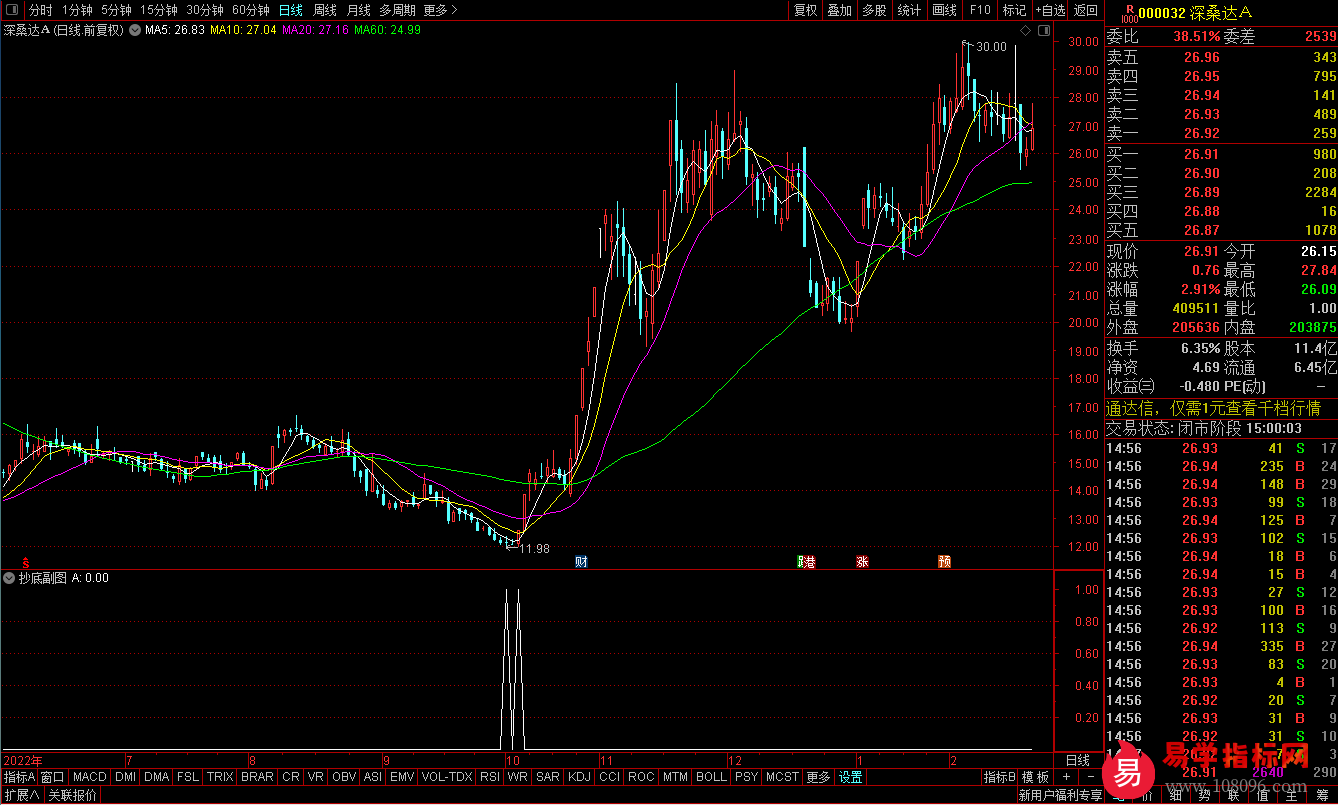Switch to 30分钟 period
Image resolution: width=1338 pixels, height=805 pixels.
205,10
